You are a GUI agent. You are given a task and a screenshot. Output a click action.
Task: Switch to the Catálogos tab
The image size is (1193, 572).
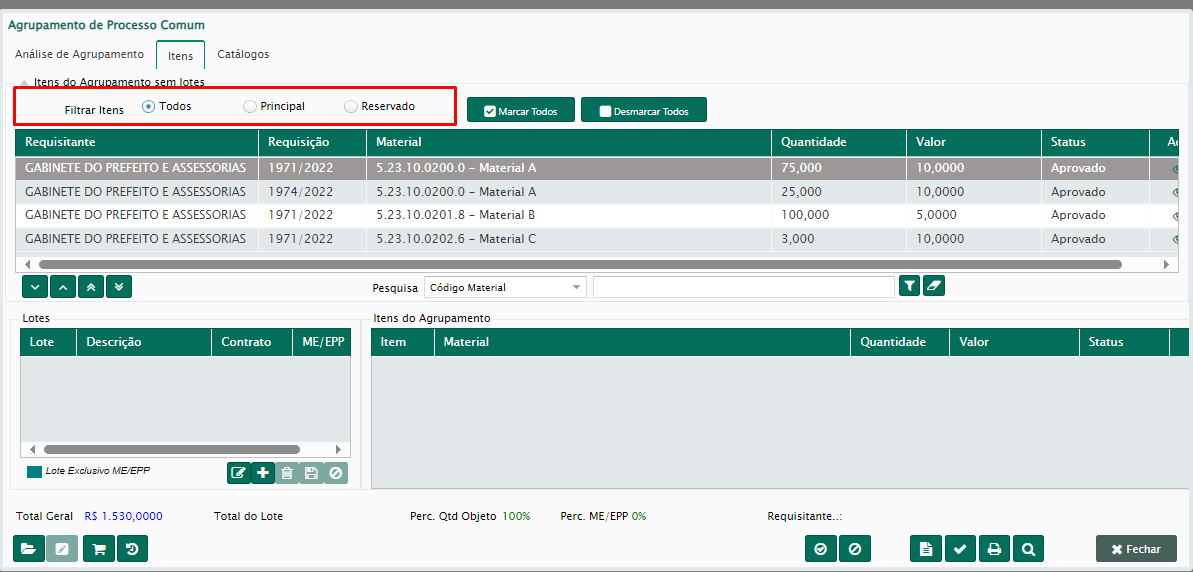(243, 54)
